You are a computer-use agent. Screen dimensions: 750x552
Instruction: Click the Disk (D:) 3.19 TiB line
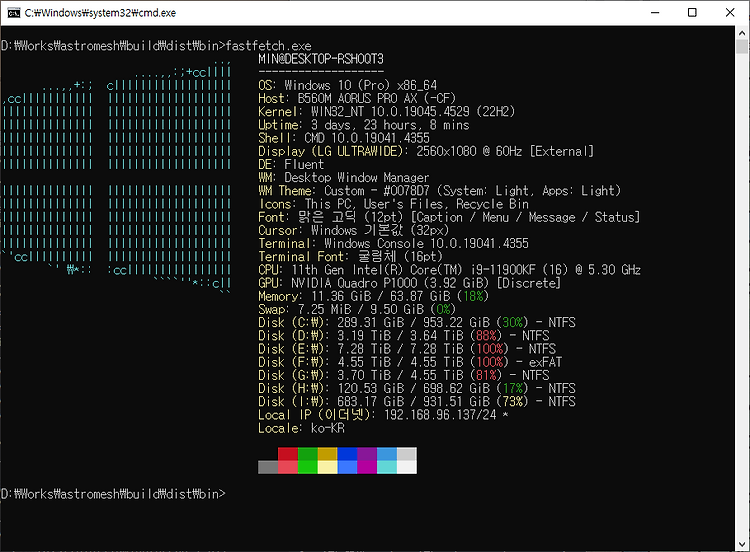(404, 336)
